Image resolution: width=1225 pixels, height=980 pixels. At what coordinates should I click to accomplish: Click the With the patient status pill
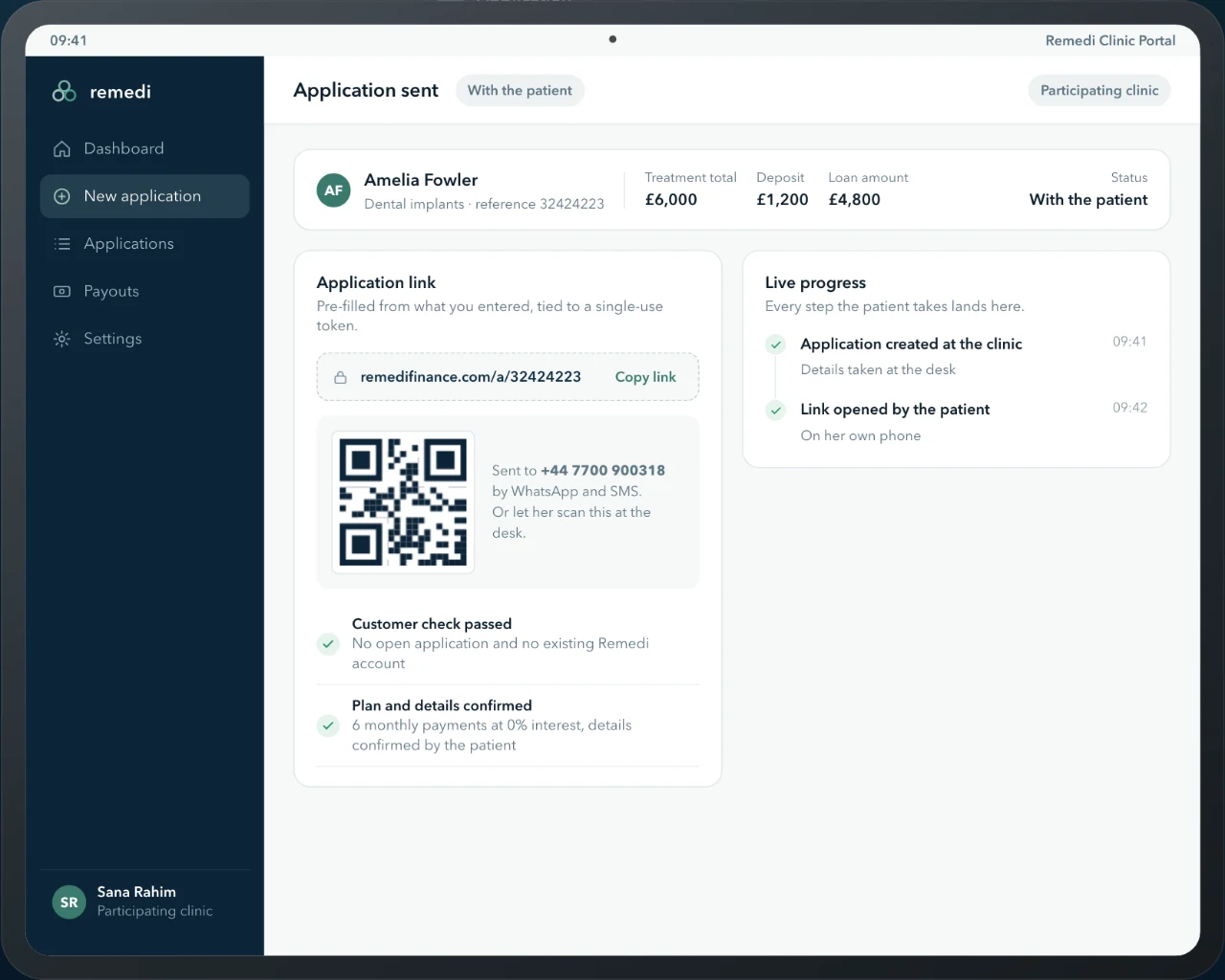(520, 90)
